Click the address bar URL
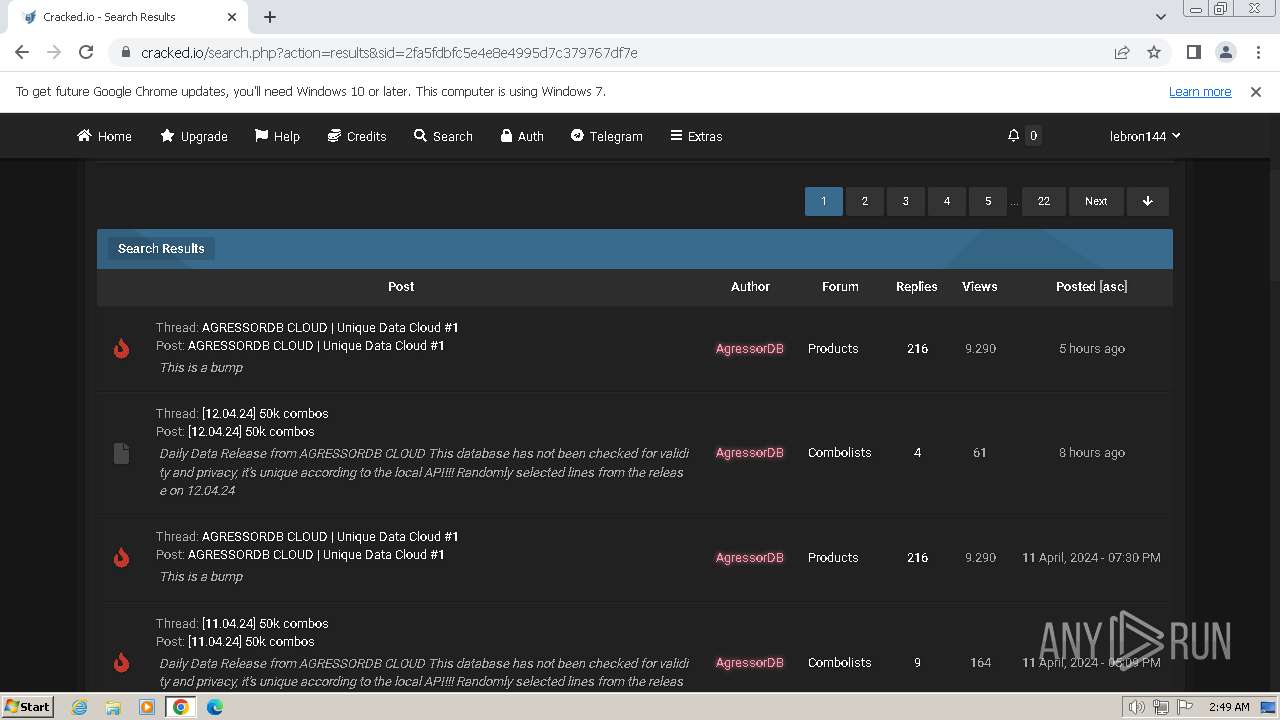 click(389, 52)
